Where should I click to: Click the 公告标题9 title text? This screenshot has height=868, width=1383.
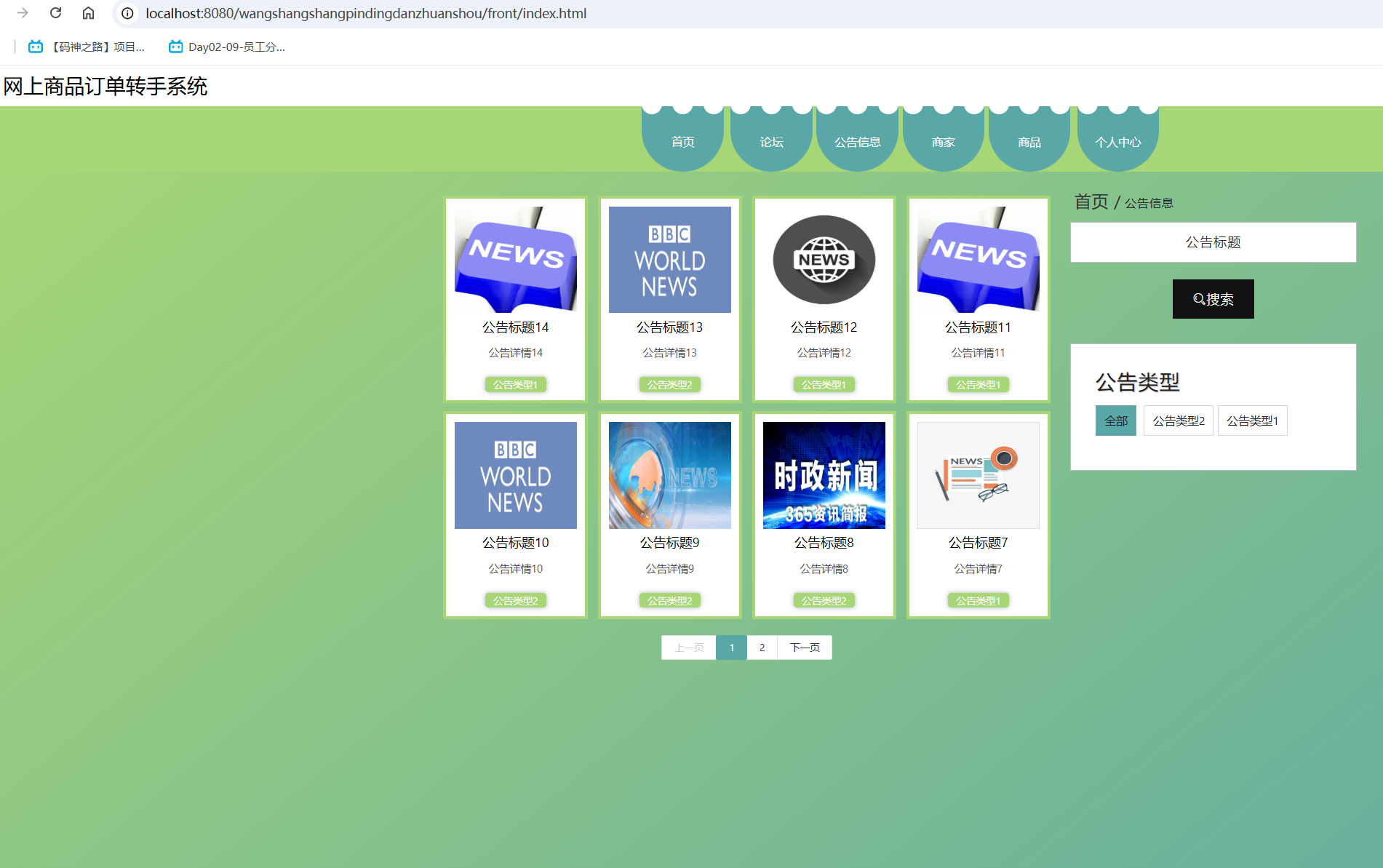click(x=670, y=543)
